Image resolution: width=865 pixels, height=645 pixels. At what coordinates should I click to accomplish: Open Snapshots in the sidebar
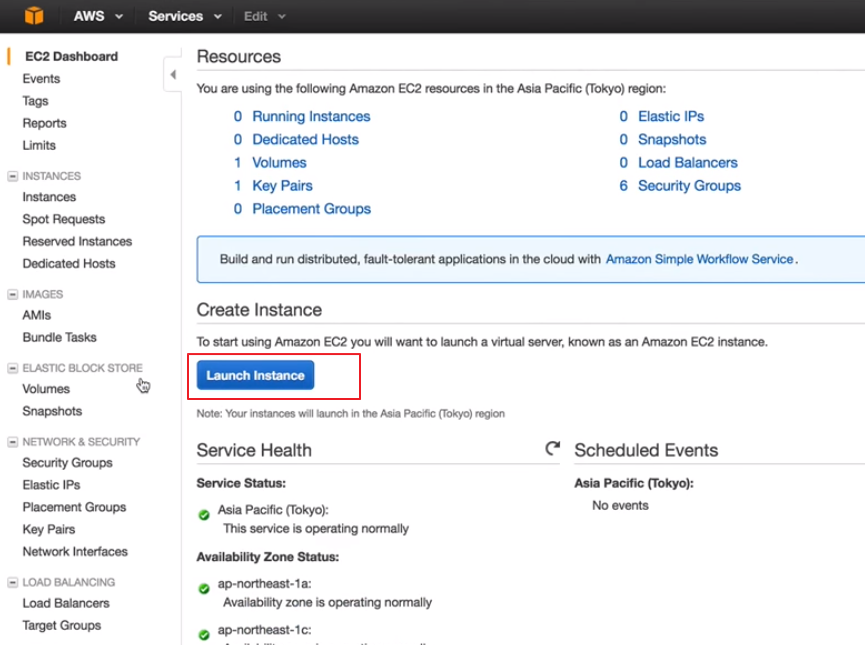coord(52,411)
